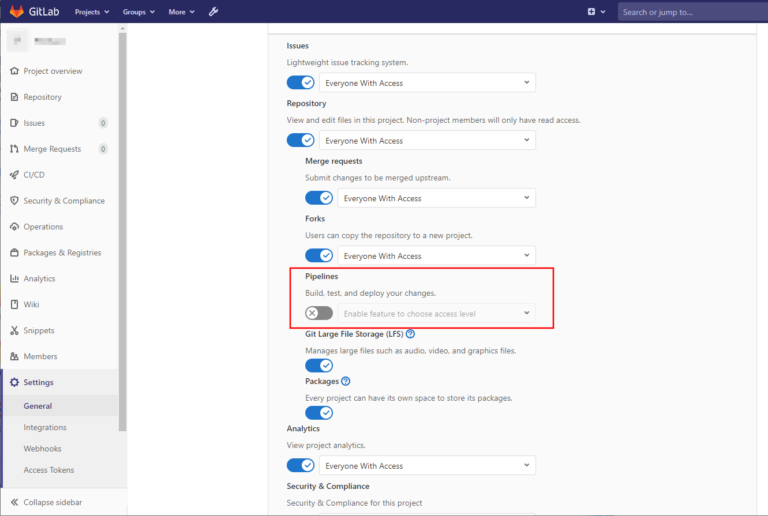Open help icon next to Git LFS
This screenshot has width=768, height=516.
point(411,334)
